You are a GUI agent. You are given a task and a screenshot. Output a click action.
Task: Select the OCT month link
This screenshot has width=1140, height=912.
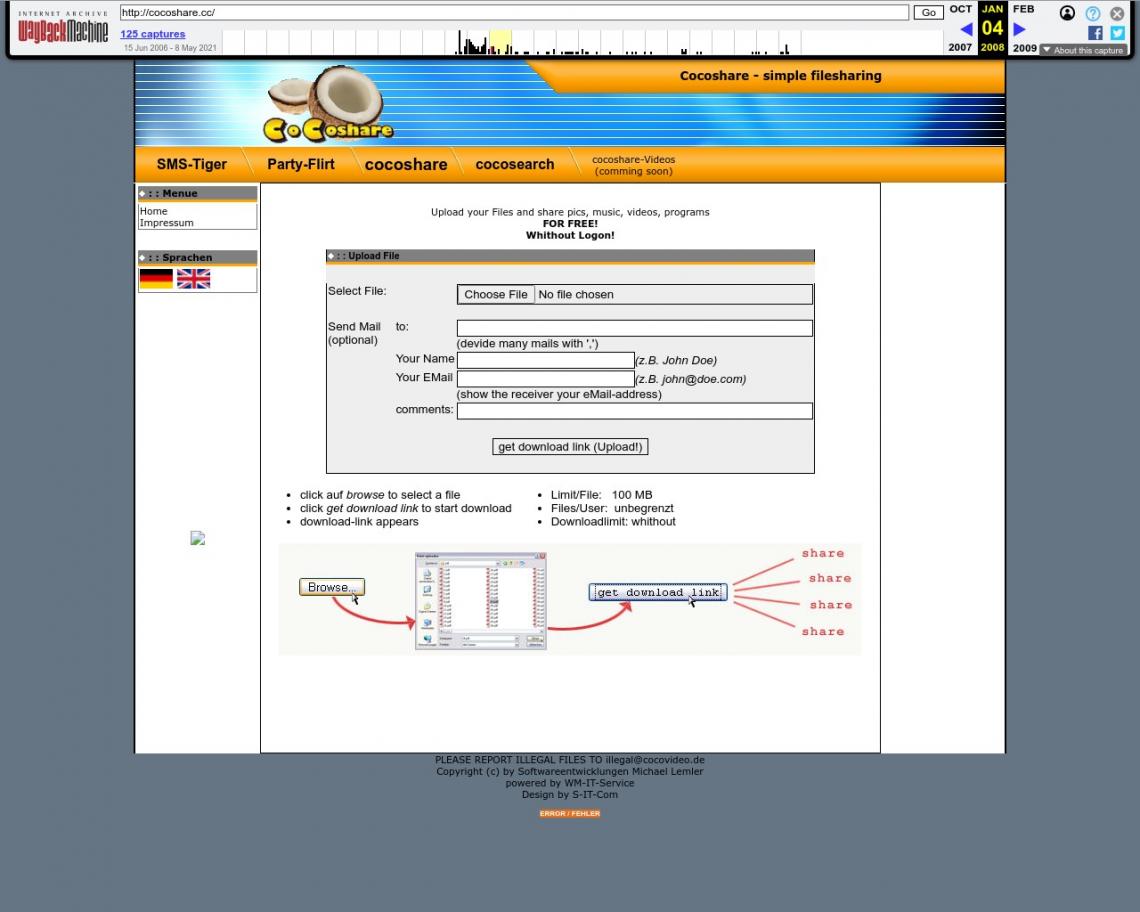point(960,9)
